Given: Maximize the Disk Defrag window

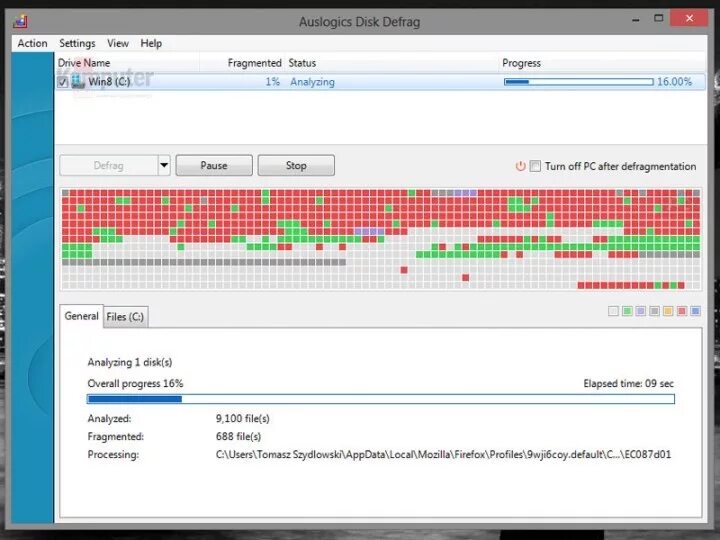Looking at the screenshot, I should [658, 18].
